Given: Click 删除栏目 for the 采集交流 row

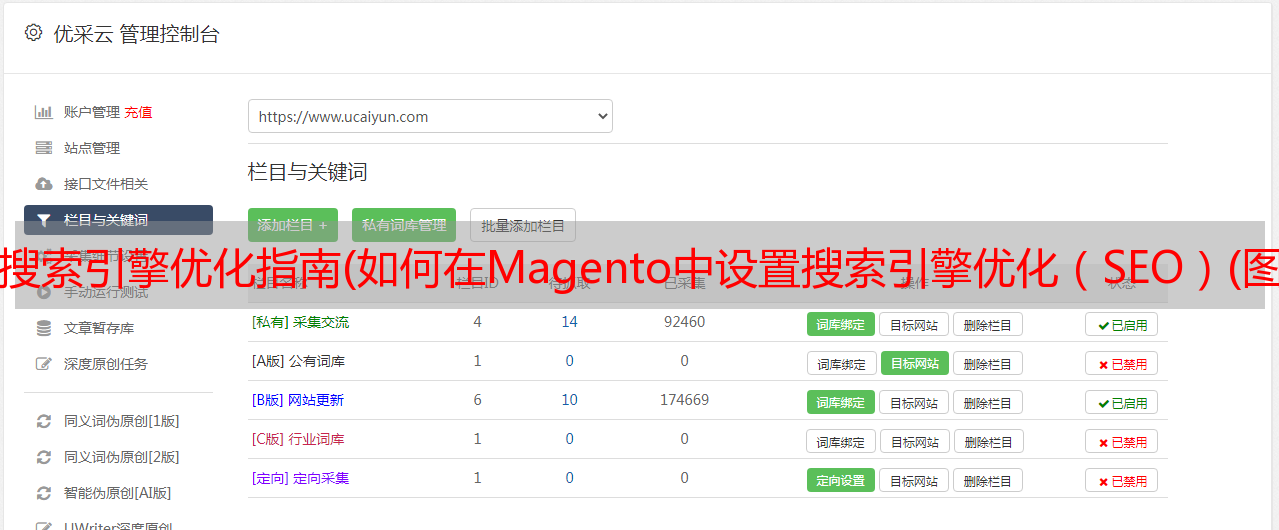Looking at the screenshot, I should click(987, 324).
